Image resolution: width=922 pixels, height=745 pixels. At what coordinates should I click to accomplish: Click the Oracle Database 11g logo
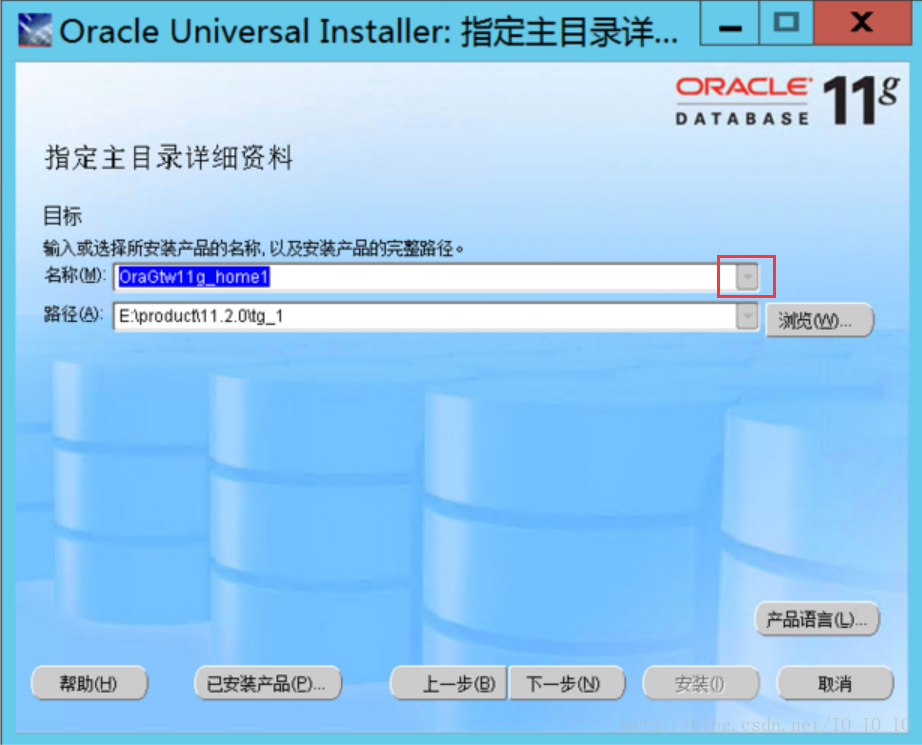click(x=787, y=101)
